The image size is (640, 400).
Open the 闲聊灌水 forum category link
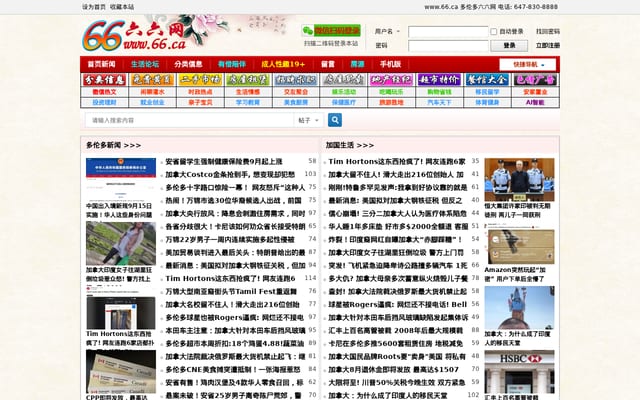(152, 92)
